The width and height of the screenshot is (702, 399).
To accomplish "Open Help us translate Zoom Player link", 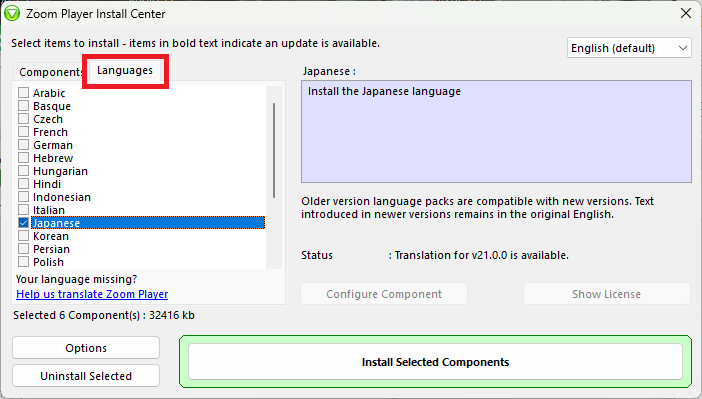I will pos(92,294).
